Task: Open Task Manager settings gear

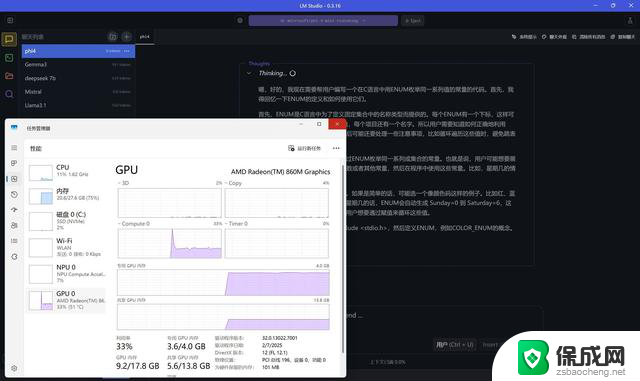Action: coord(14,368)
